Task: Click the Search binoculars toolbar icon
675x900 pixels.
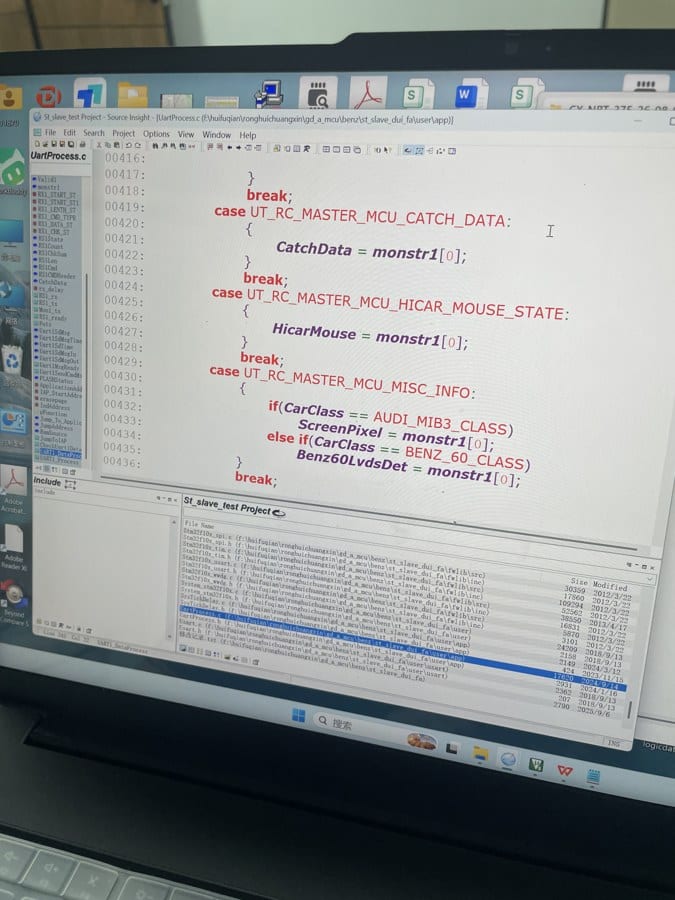Action: click(x=155, y=146)
